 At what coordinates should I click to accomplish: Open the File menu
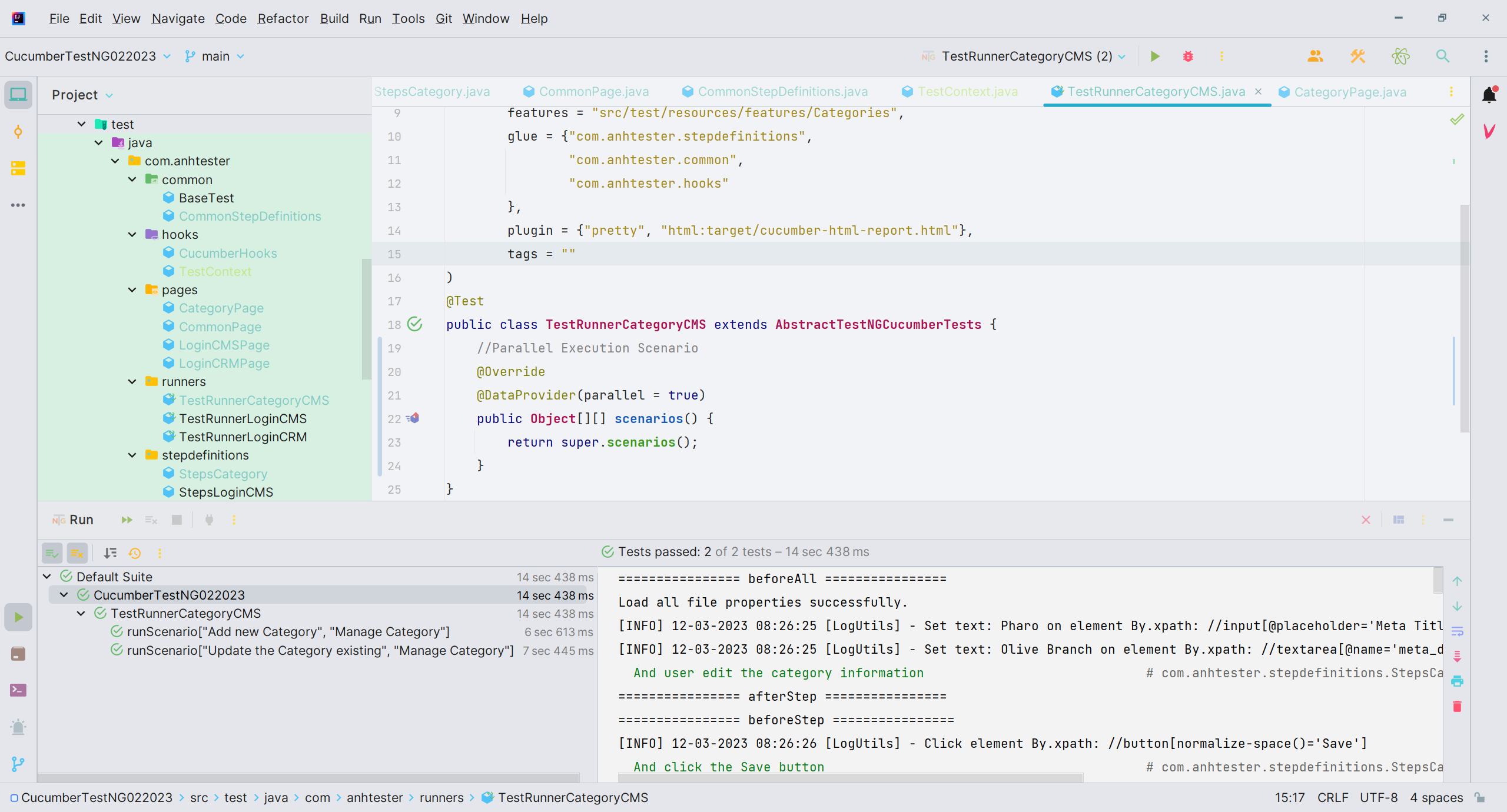(59, 18)
